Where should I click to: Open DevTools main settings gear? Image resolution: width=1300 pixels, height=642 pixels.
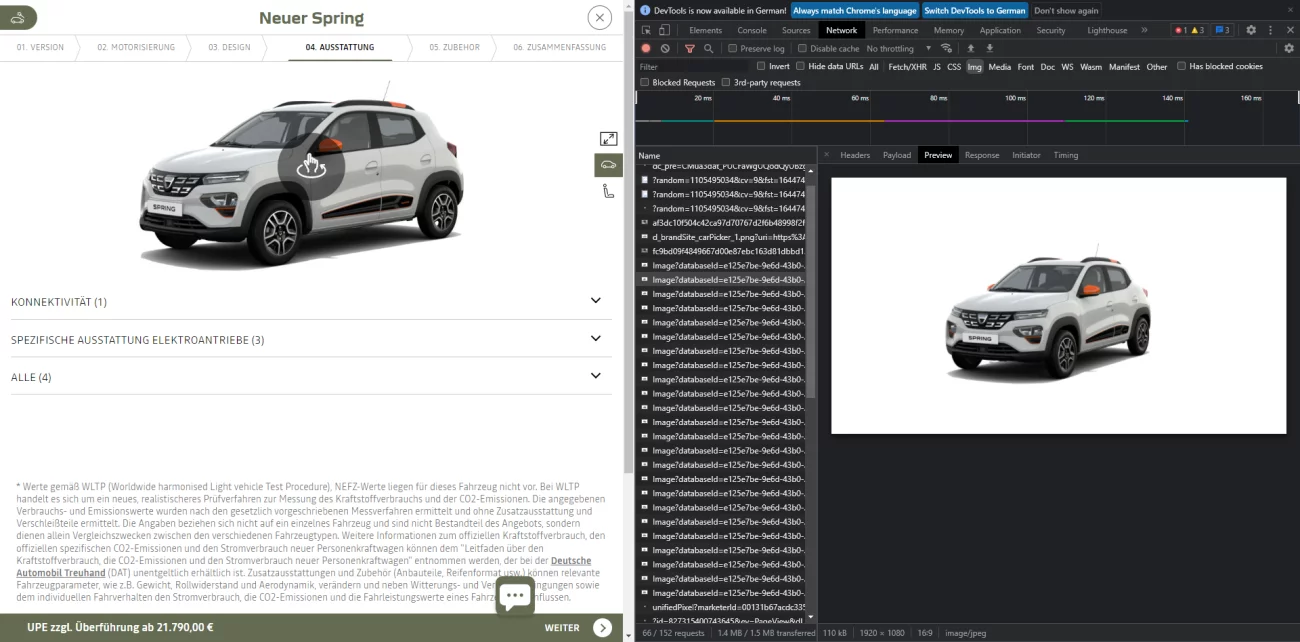[x=1251, y=30]
